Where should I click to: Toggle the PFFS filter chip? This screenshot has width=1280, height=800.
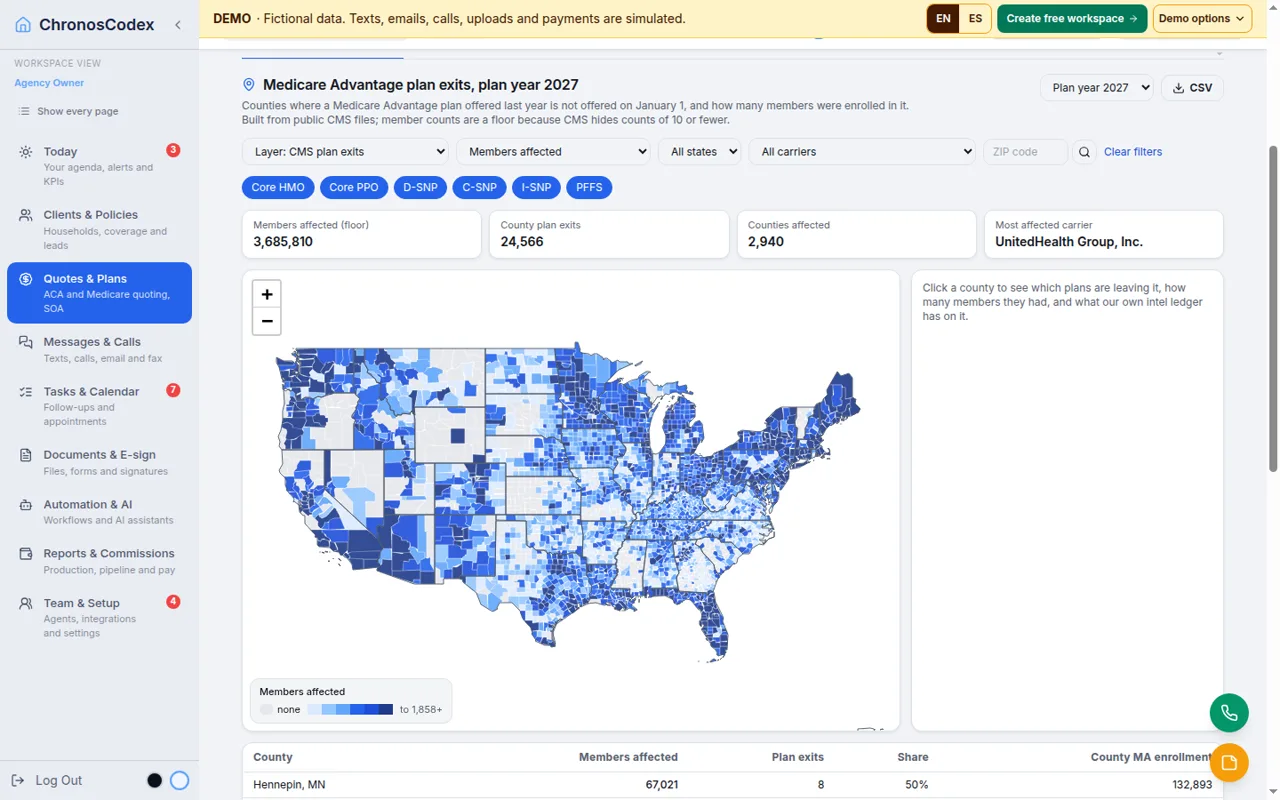point(589,187)
